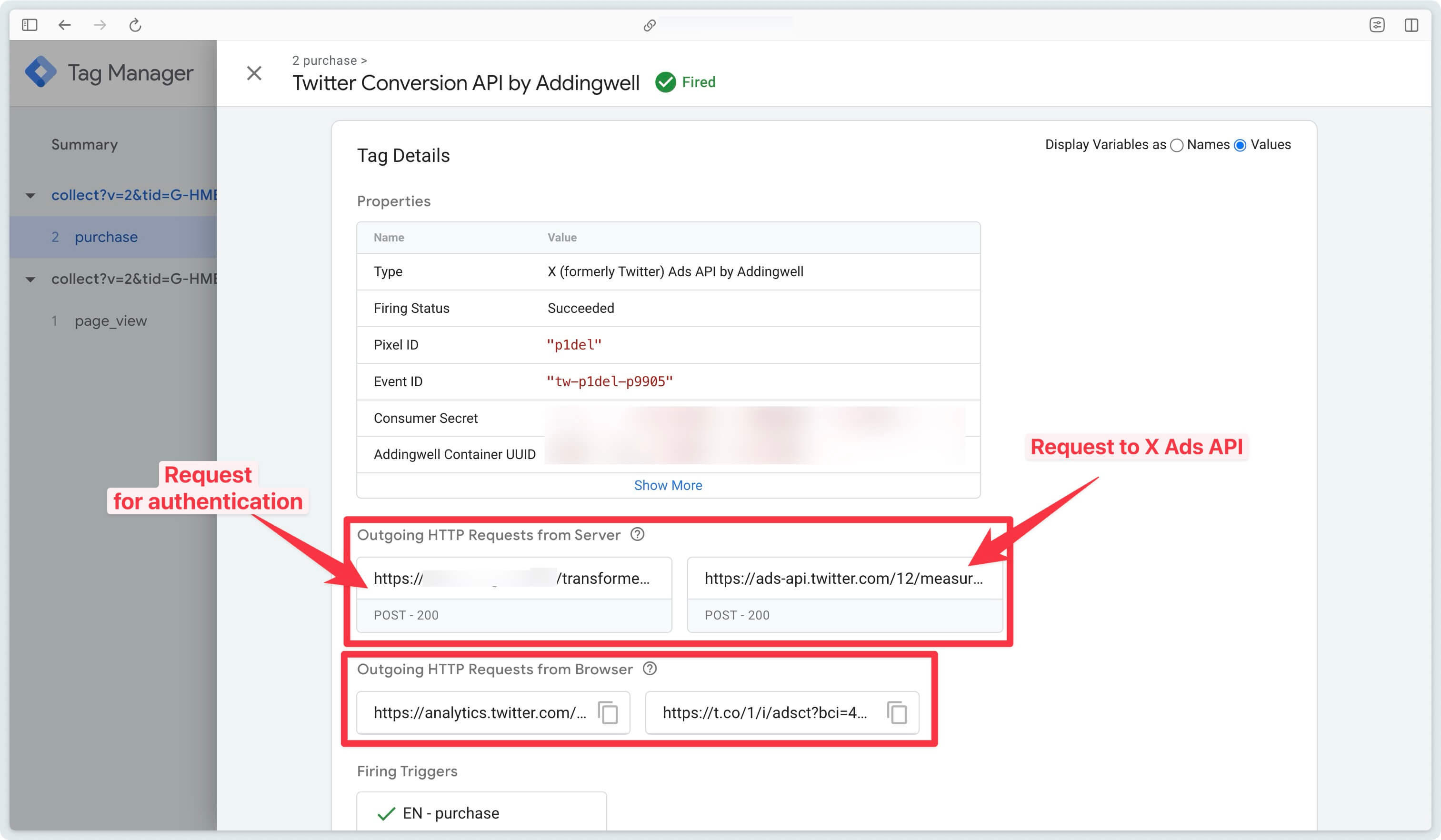Click the first collect?v=2&tid=G-HM request label
Screen dimensions: 1441x840
(134, 195)
